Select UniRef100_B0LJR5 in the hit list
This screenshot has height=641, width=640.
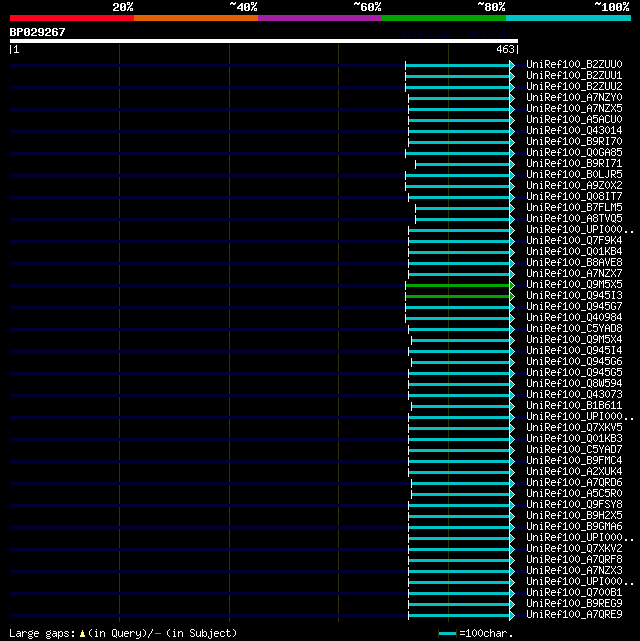(574, 175)
